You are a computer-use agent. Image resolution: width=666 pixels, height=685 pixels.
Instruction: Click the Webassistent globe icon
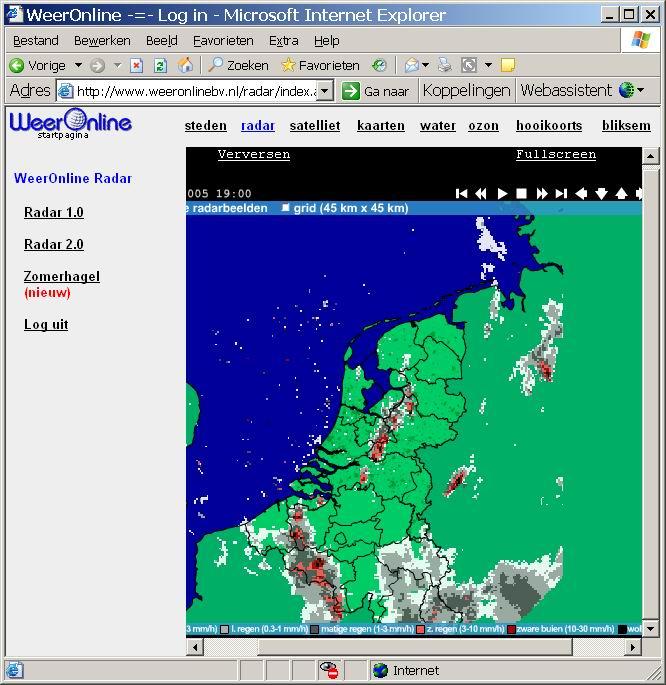626,90
